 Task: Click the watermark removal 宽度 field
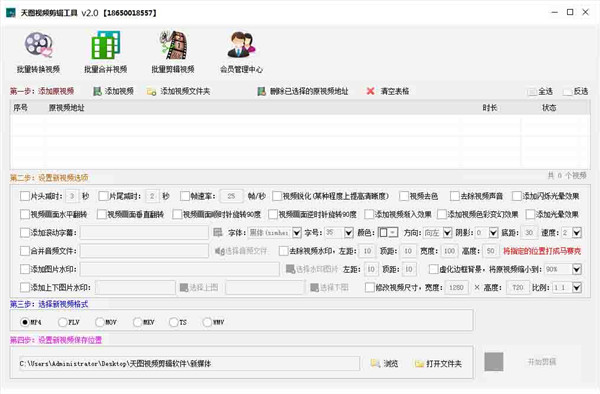(x=449, y=251)
